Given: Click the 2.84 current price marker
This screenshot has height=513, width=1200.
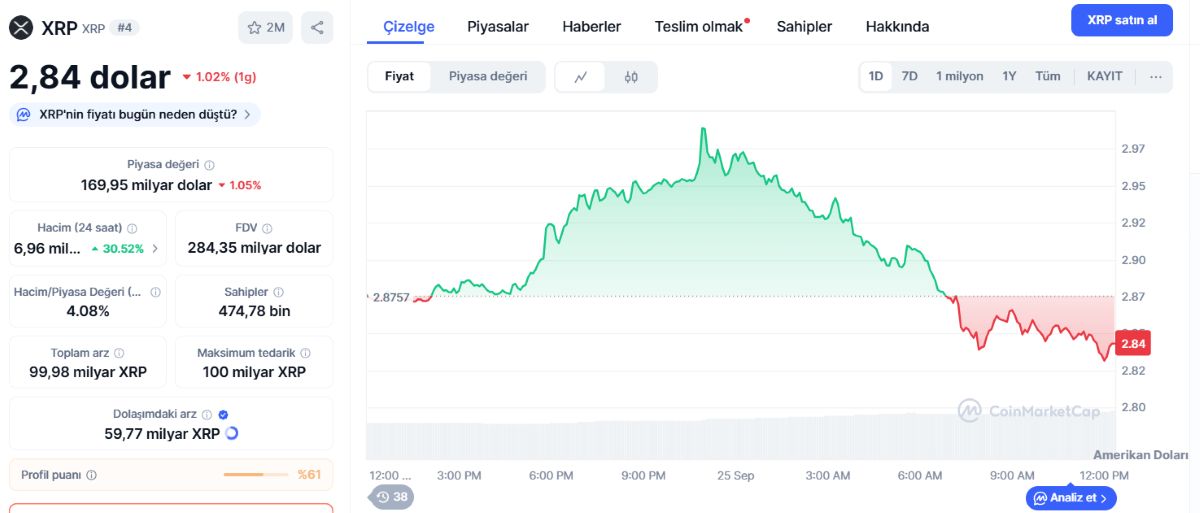Looking at the screenshot, I should [1133, 344].
